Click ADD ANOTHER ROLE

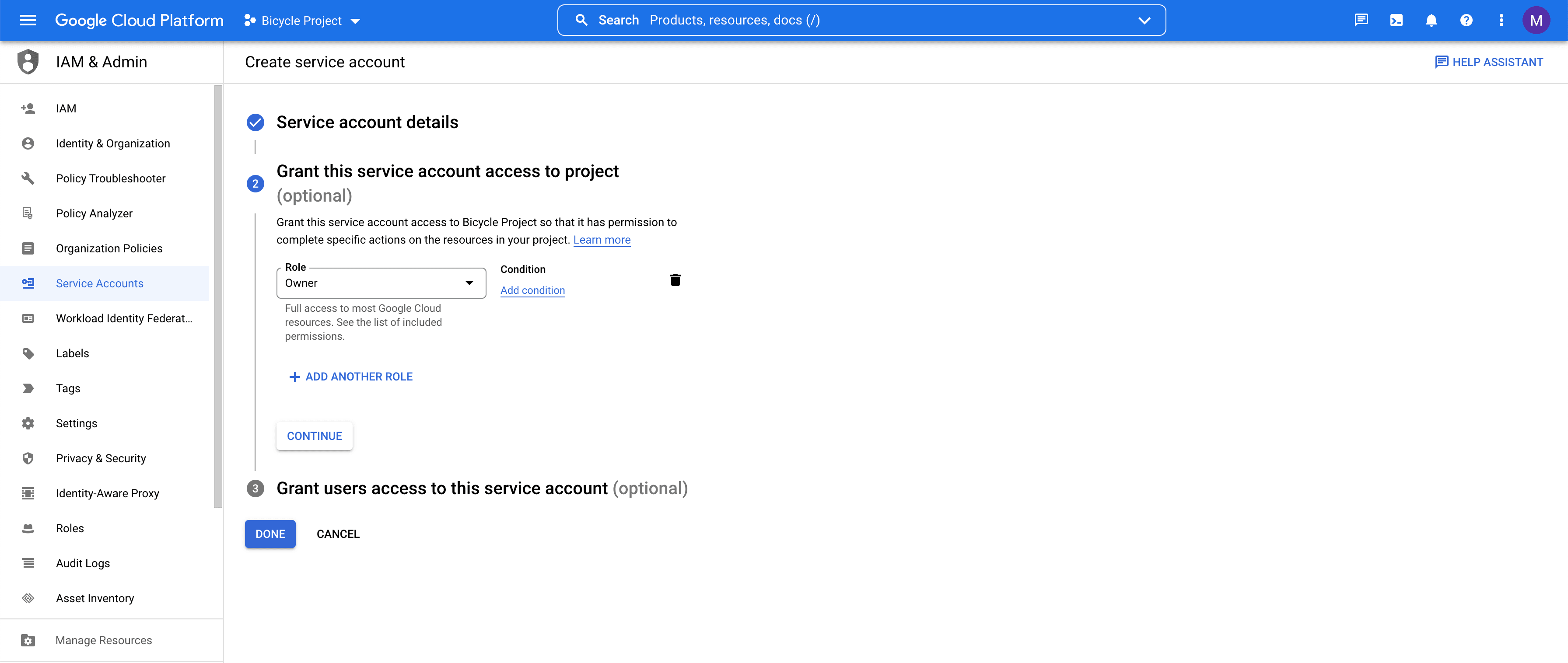pos(350,377)
